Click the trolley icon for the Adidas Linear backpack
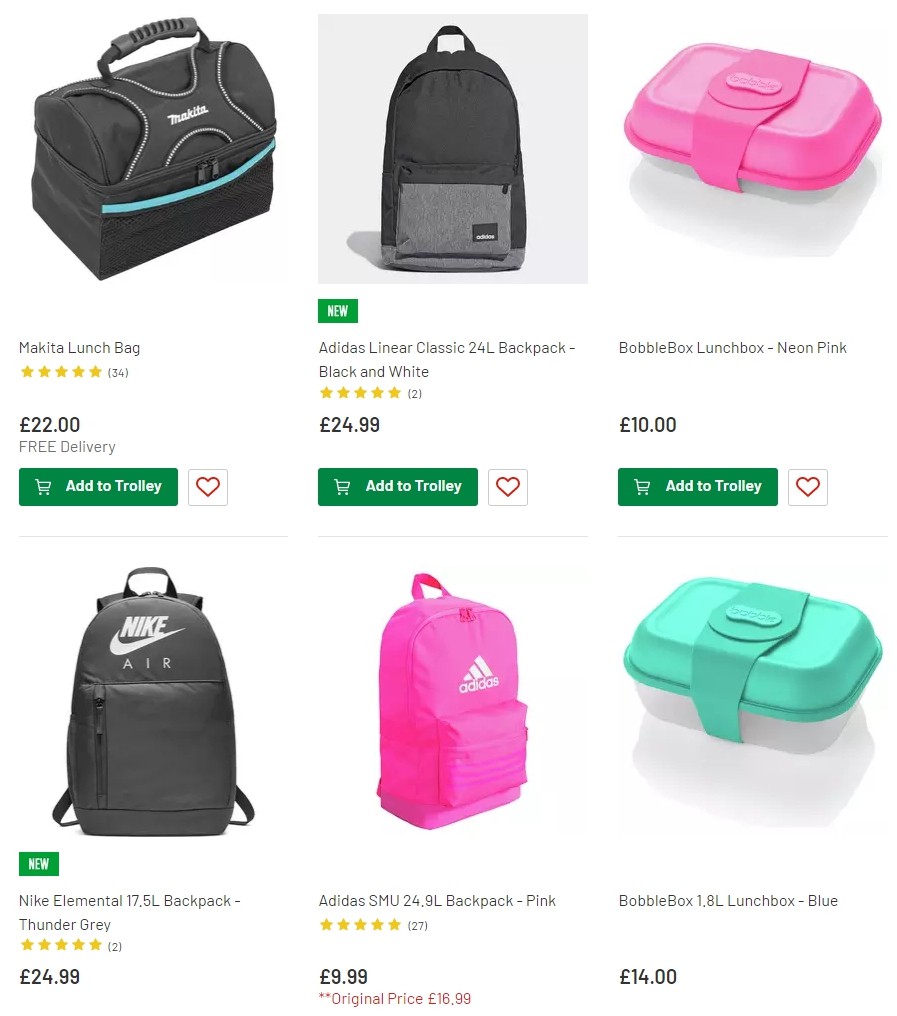897x1016 pixels. pos(341,487)
